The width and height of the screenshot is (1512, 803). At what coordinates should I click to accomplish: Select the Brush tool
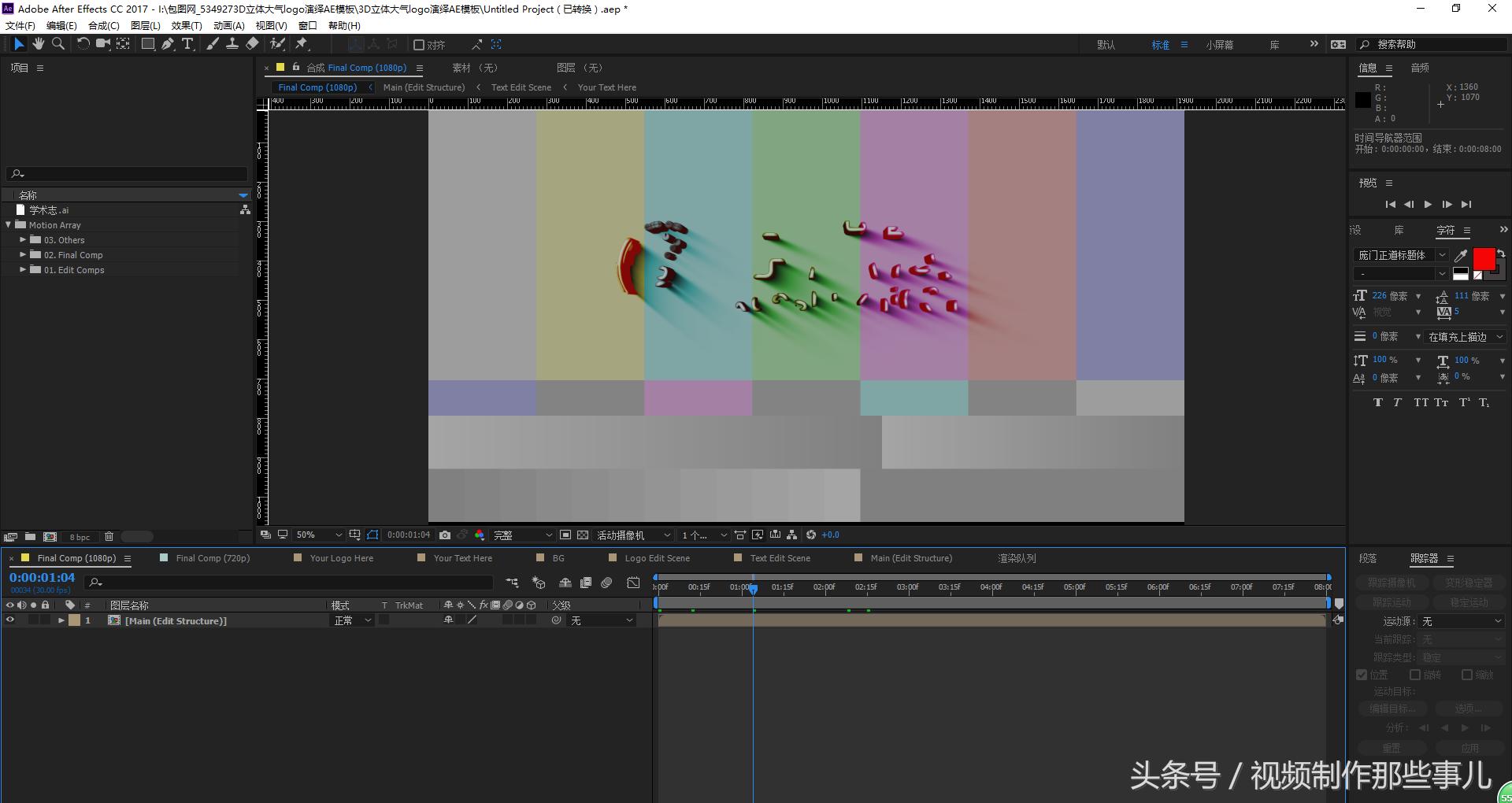213,44
